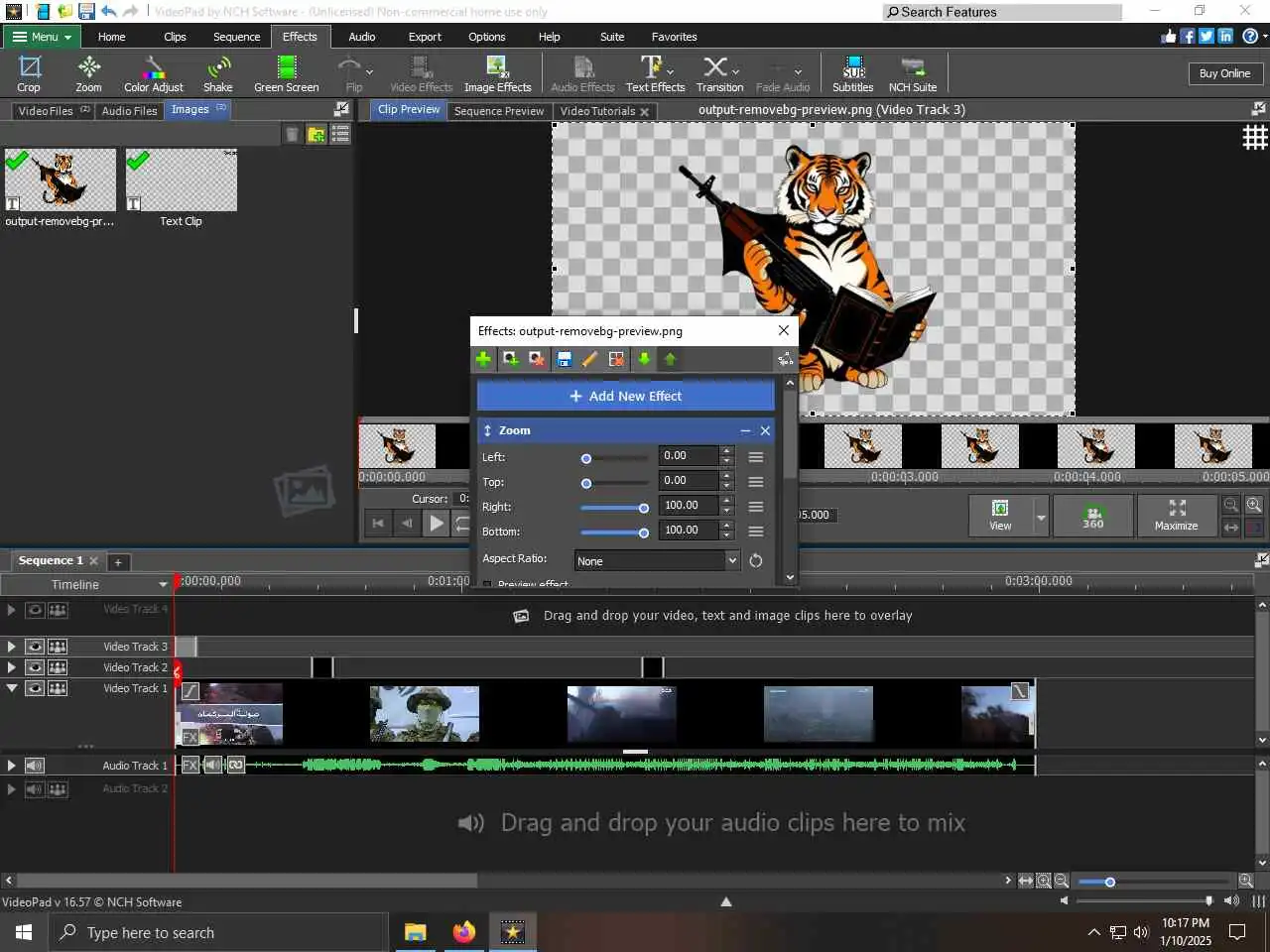Open the Zoom effect in toolbar

[88, 74]
